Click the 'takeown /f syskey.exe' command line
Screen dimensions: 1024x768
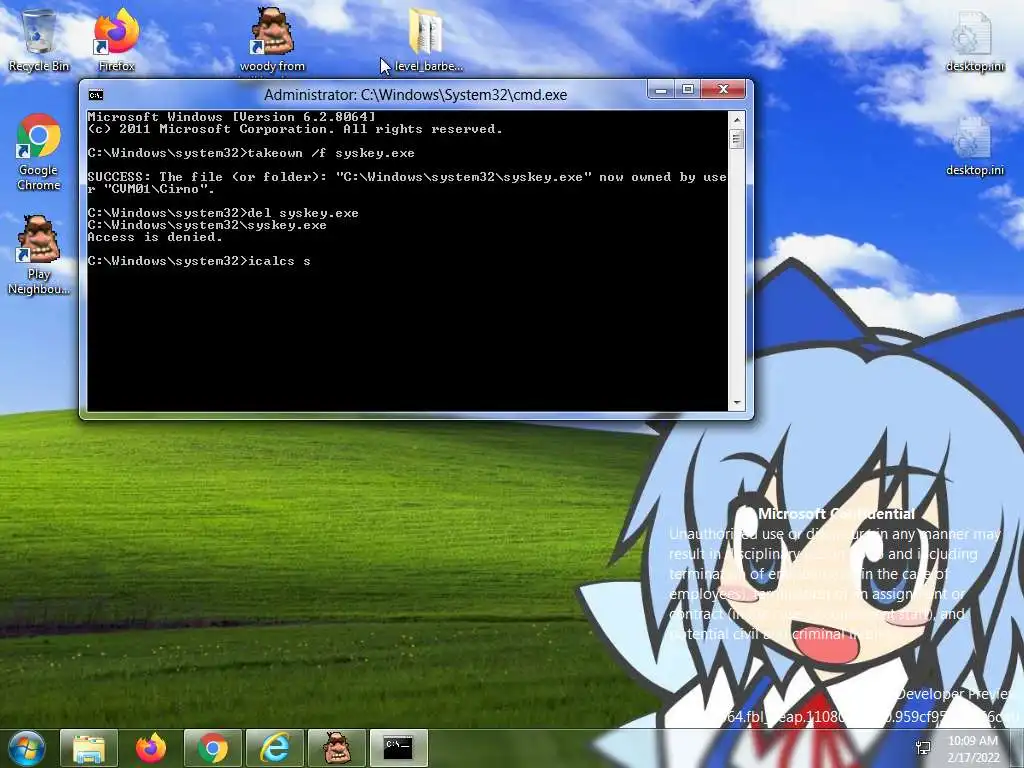(x=251, y=153)
